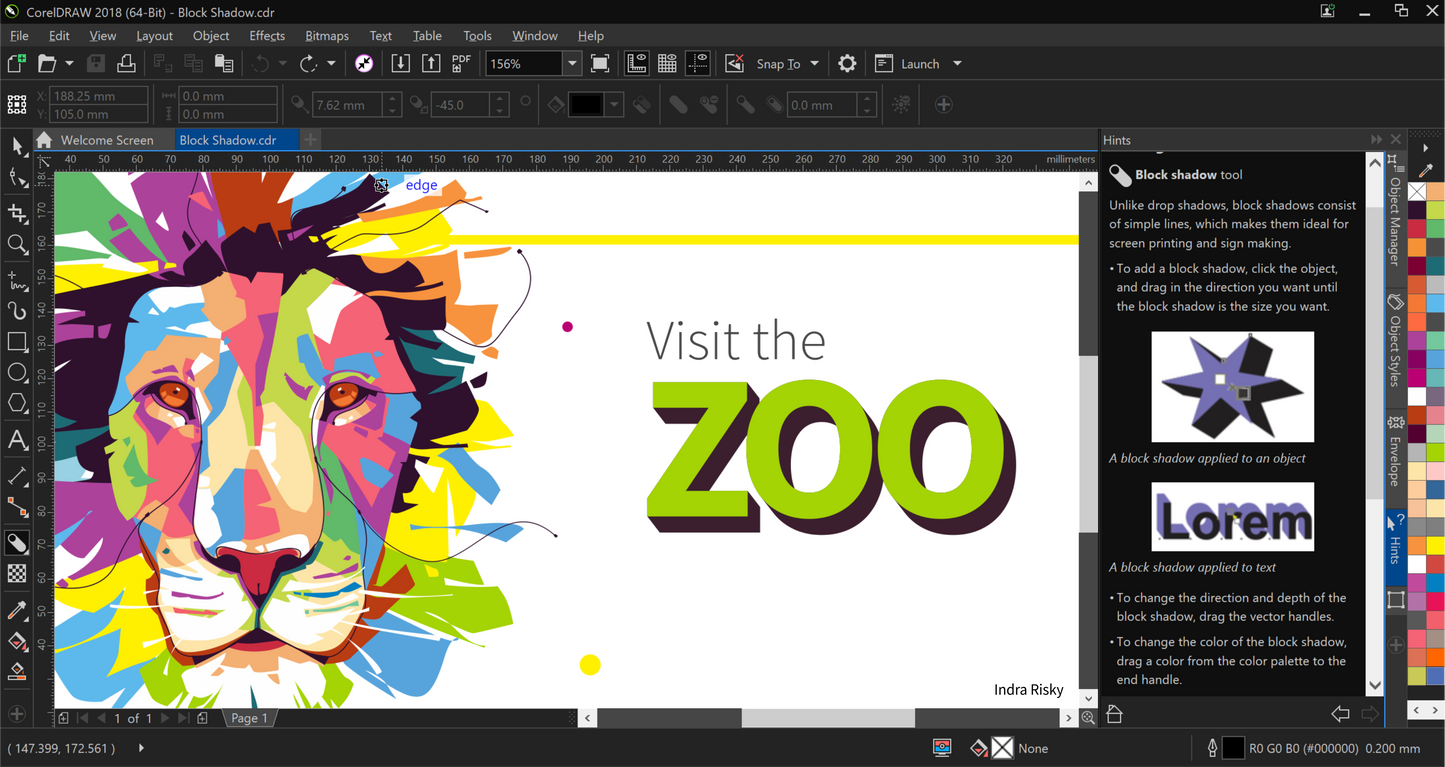1445x767 pixels.
Task: Open the block shadow color dropdown
Action: pyautogui.click(x=614, y=104)
